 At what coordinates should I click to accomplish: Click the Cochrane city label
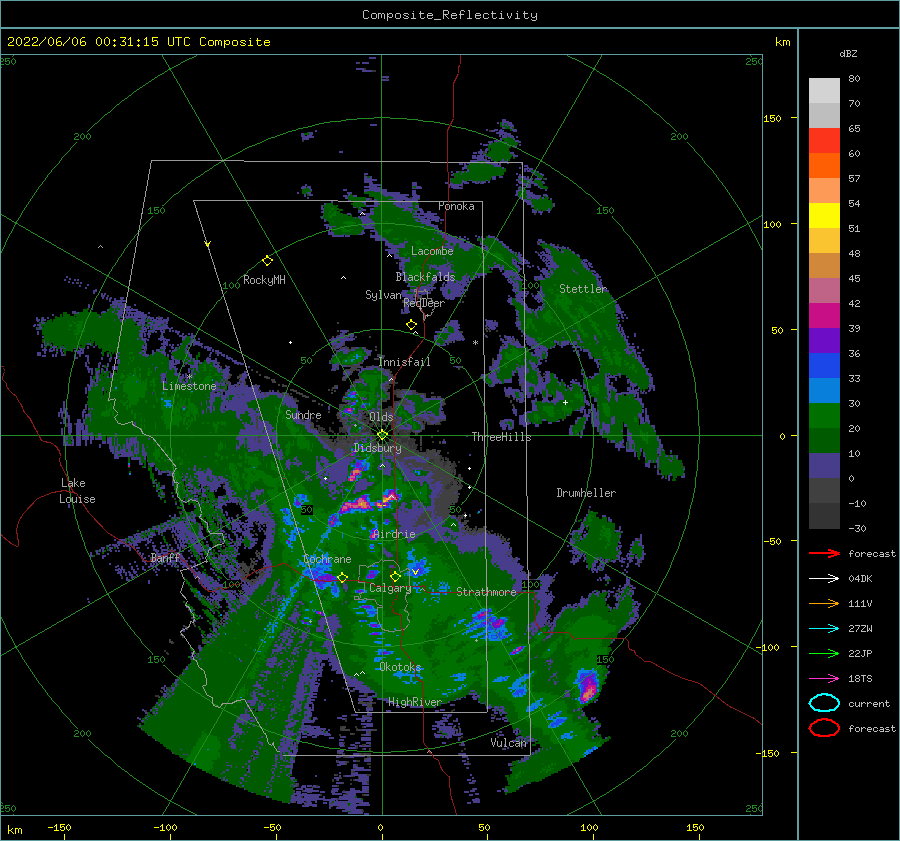coord(327,559)
